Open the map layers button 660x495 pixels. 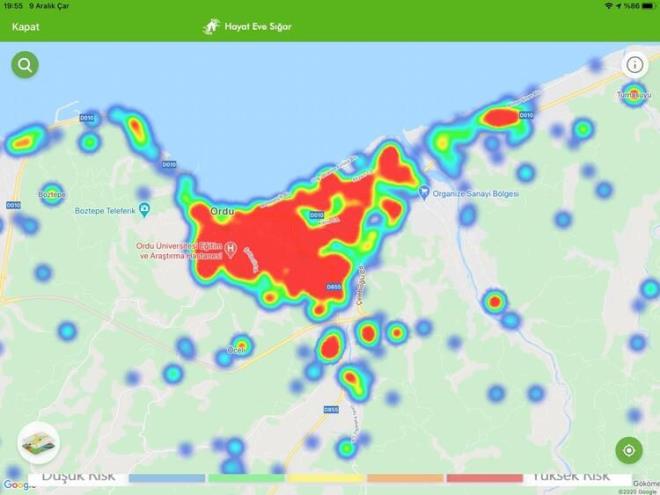(38, 442)
